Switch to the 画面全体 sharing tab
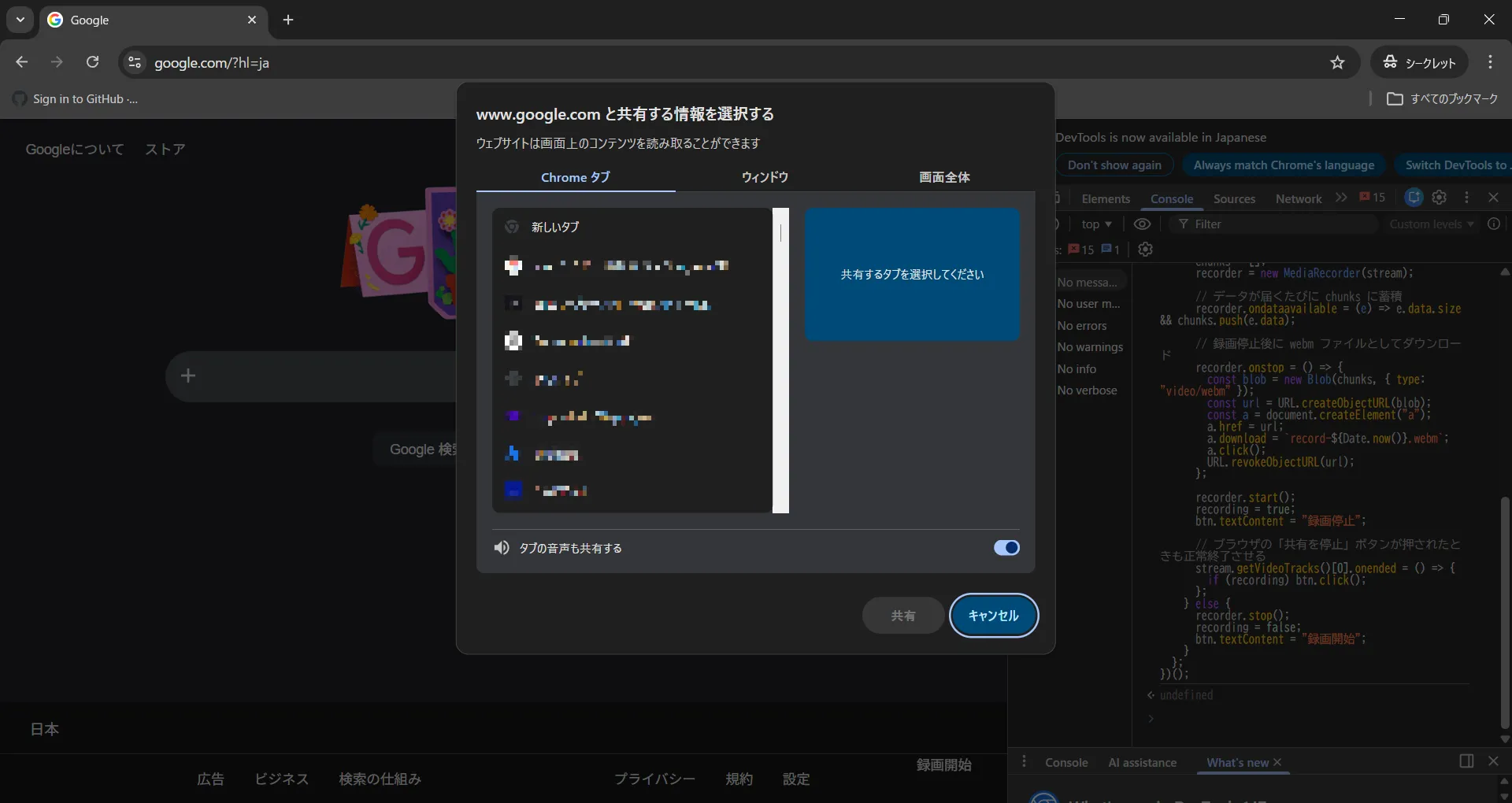Screen dimensions: 1512x803 tap(944, 177)
